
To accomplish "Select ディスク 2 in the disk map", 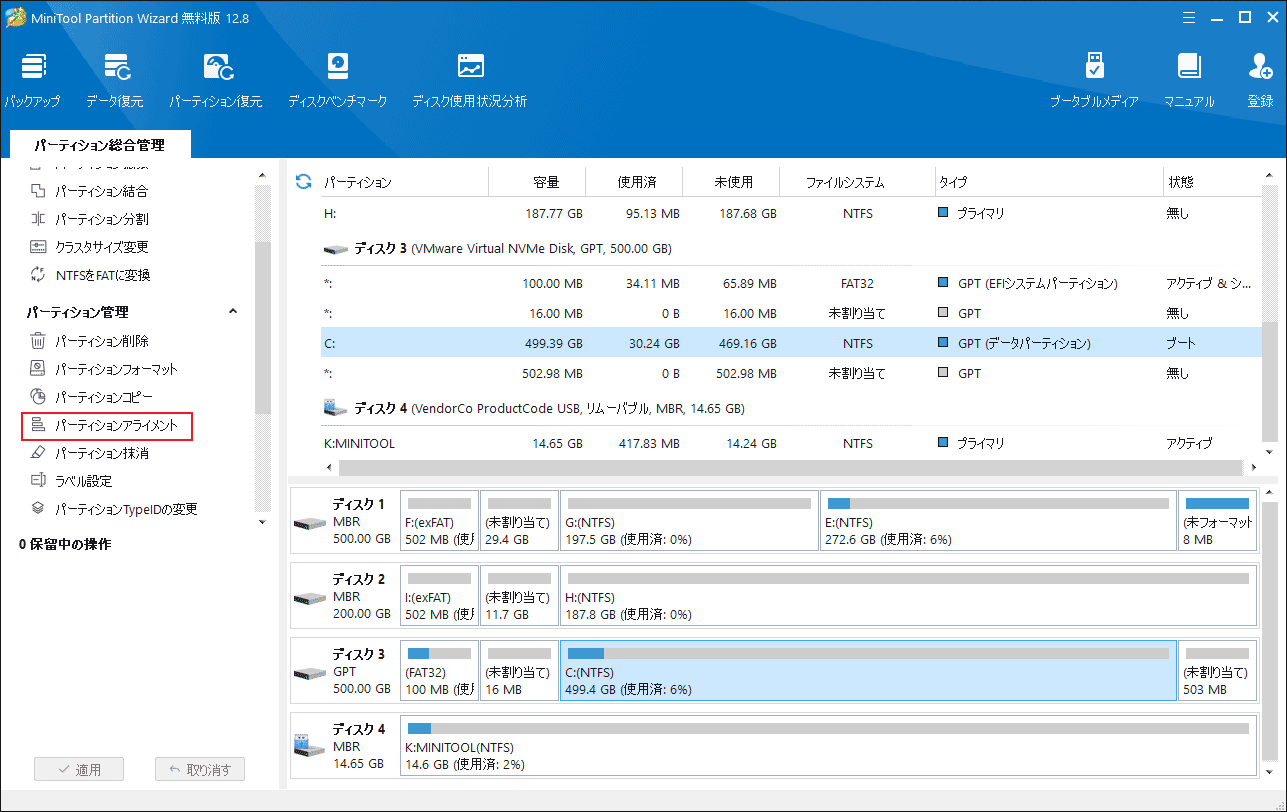I will [x=344, y=596].
